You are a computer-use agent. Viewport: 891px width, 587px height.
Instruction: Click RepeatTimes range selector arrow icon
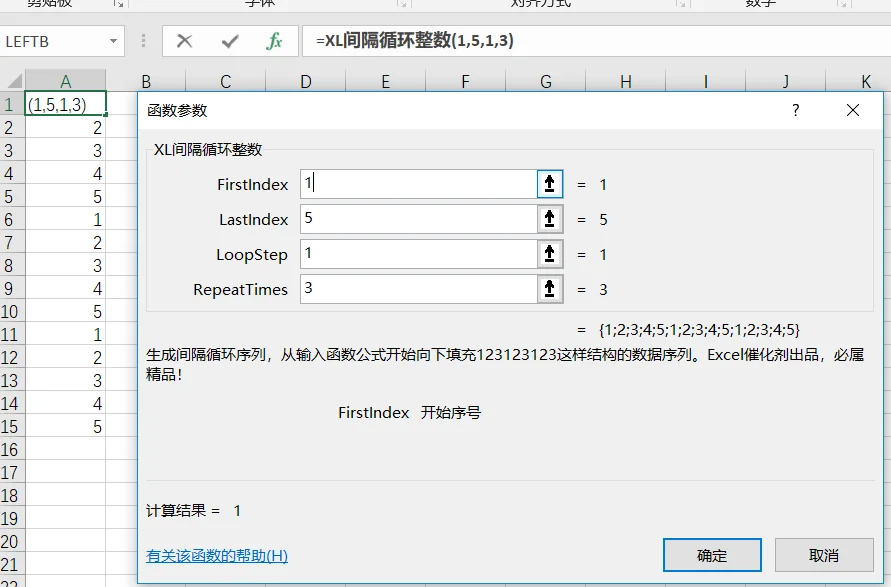click(x=549, y=289)
